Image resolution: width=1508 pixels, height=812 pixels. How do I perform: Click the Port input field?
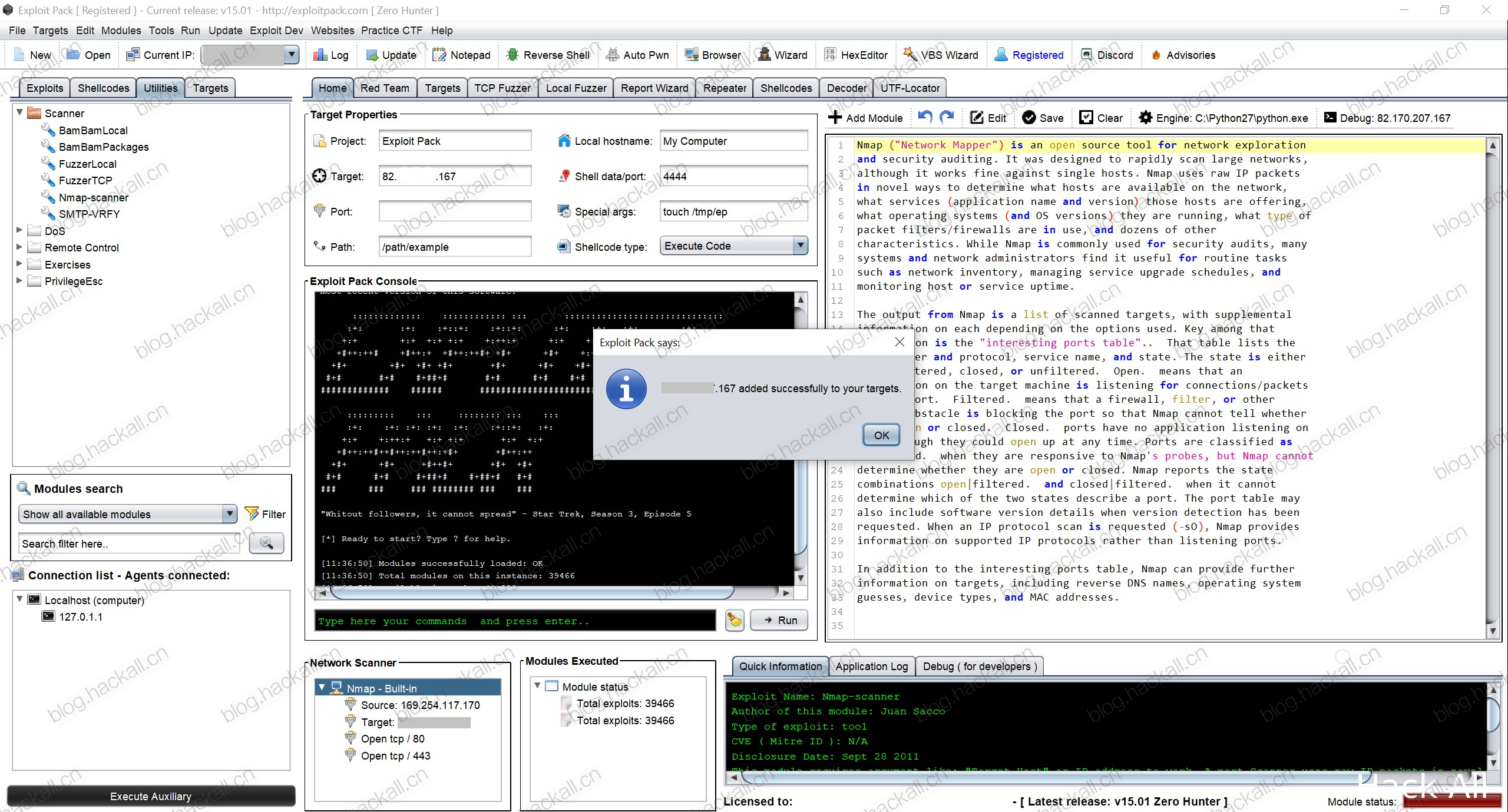(x=455, y=211)
